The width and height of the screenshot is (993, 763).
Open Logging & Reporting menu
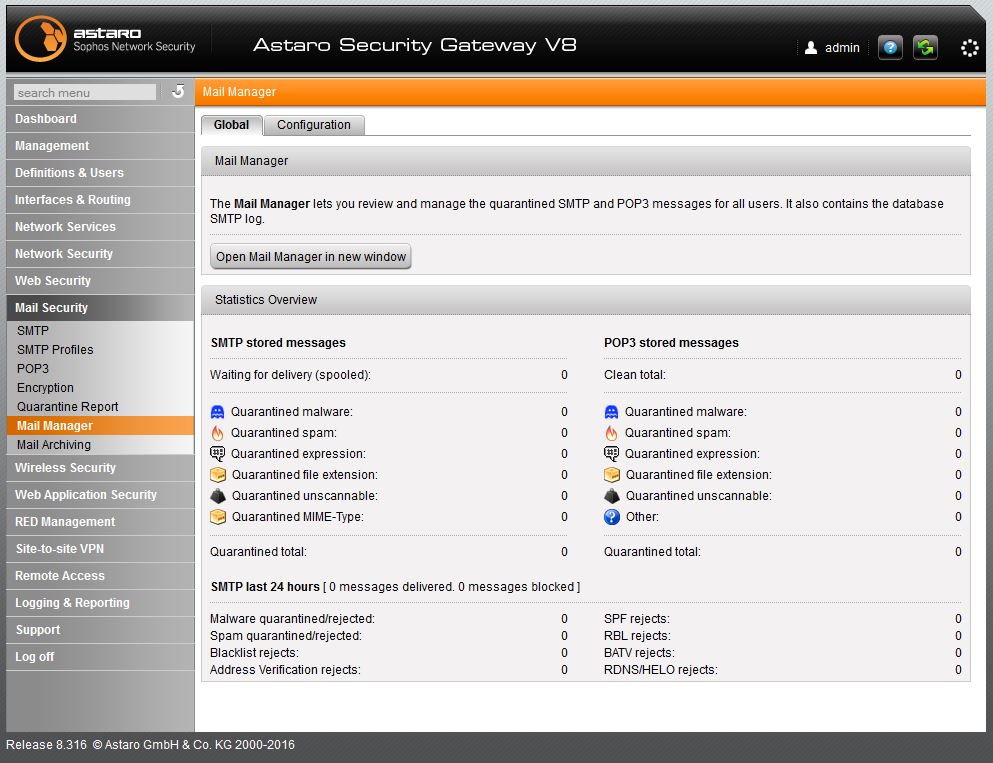(x=100, y=603)
